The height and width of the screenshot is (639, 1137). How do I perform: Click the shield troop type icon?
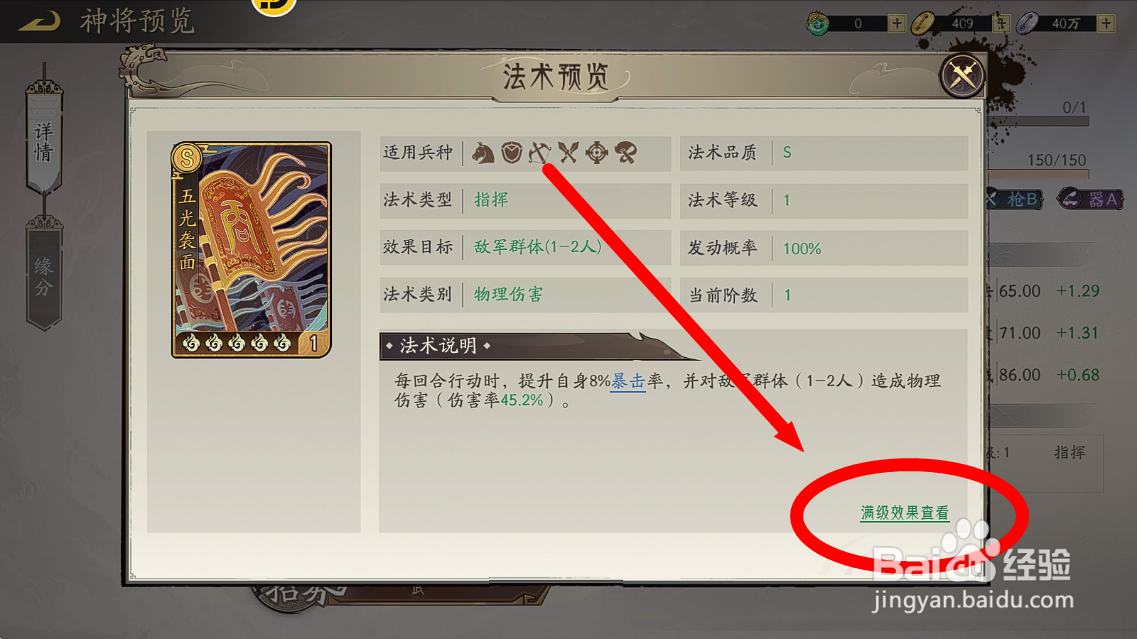point(511,152)
